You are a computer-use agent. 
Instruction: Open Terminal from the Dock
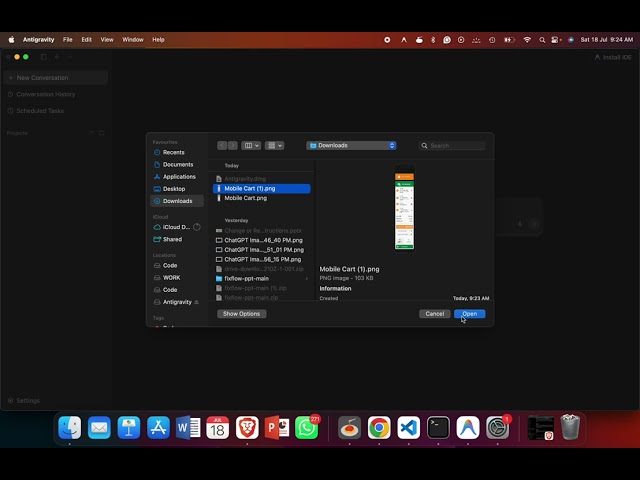click(438, 428)
